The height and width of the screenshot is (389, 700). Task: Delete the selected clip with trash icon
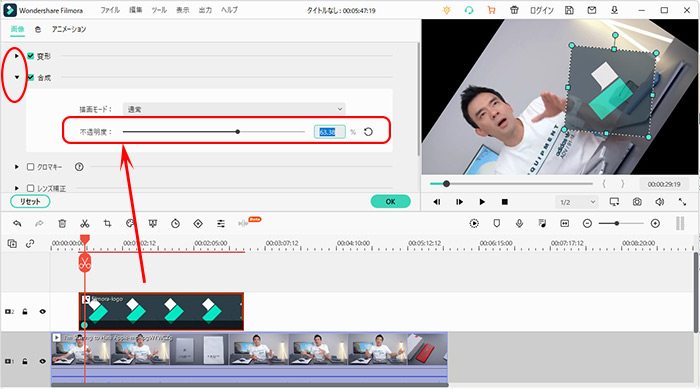[62, 223]
